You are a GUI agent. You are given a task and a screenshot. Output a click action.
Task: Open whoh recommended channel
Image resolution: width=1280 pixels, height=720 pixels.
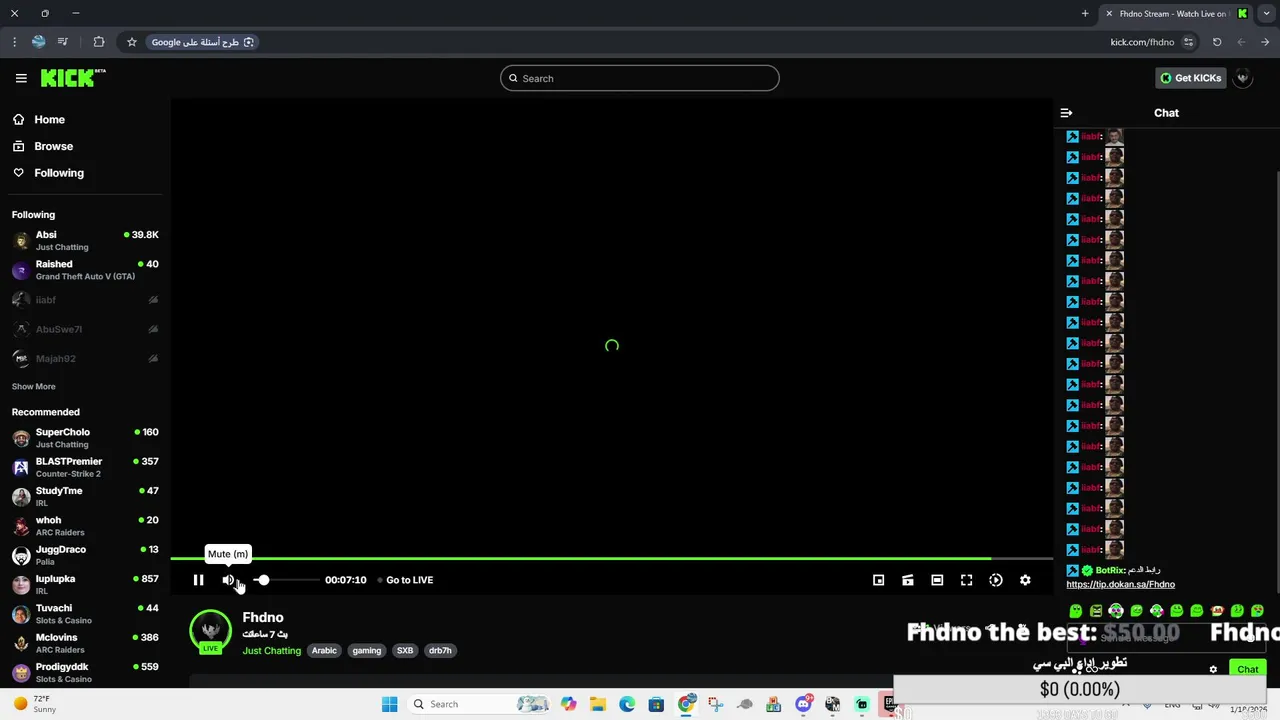tap(85, 526)
